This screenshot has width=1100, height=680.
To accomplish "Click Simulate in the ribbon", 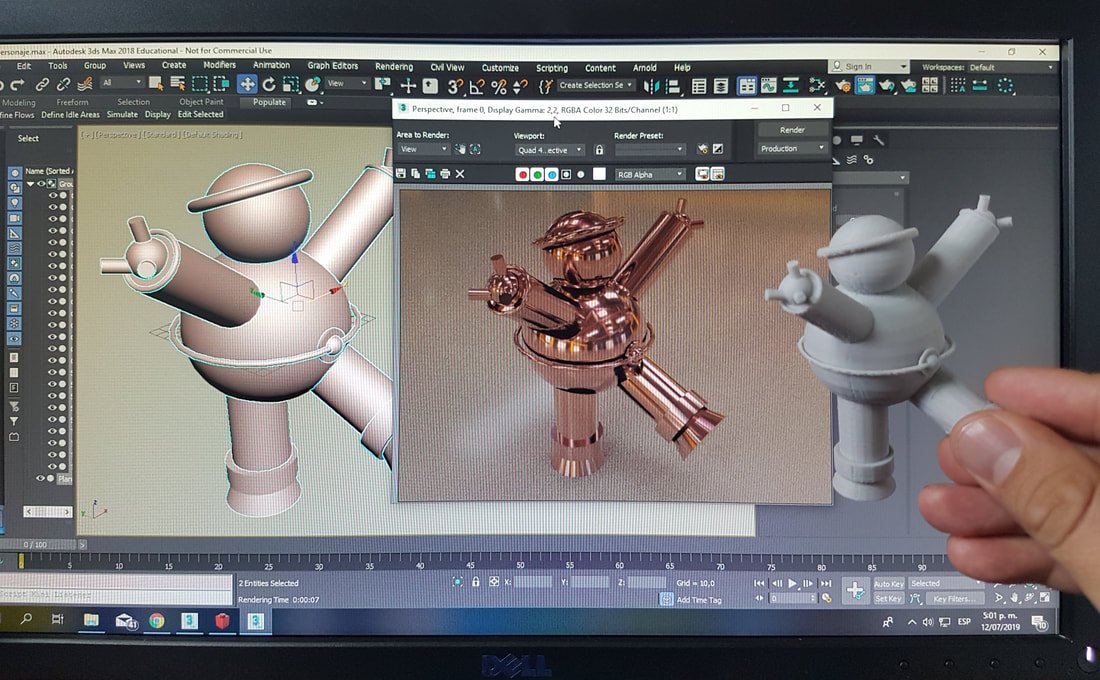I will [122, 114].
